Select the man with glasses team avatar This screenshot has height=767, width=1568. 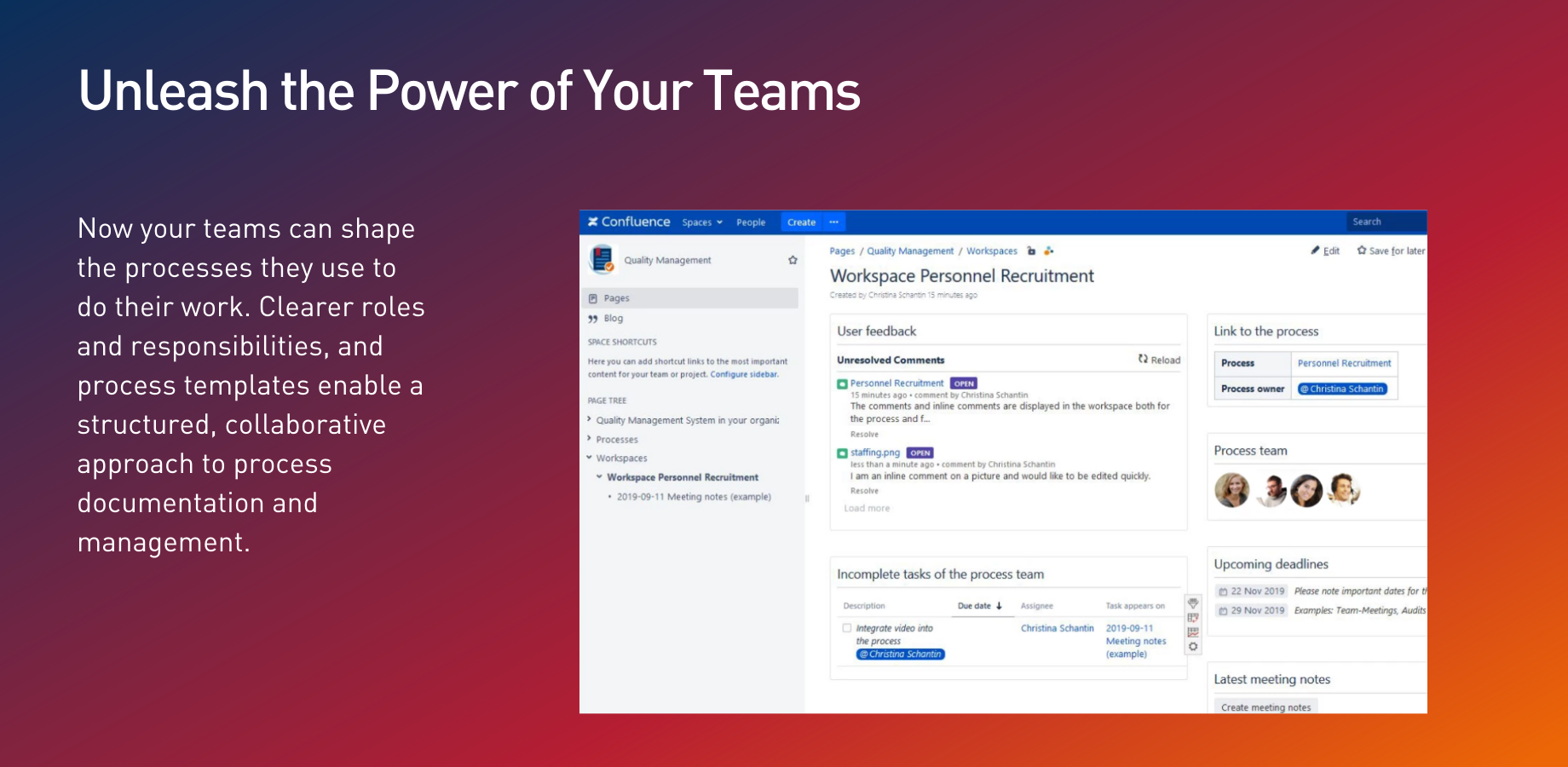1271,490
